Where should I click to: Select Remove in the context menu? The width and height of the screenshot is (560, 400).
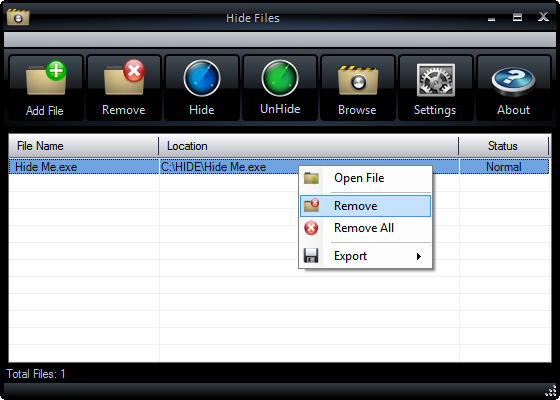(x=365, y=206)
